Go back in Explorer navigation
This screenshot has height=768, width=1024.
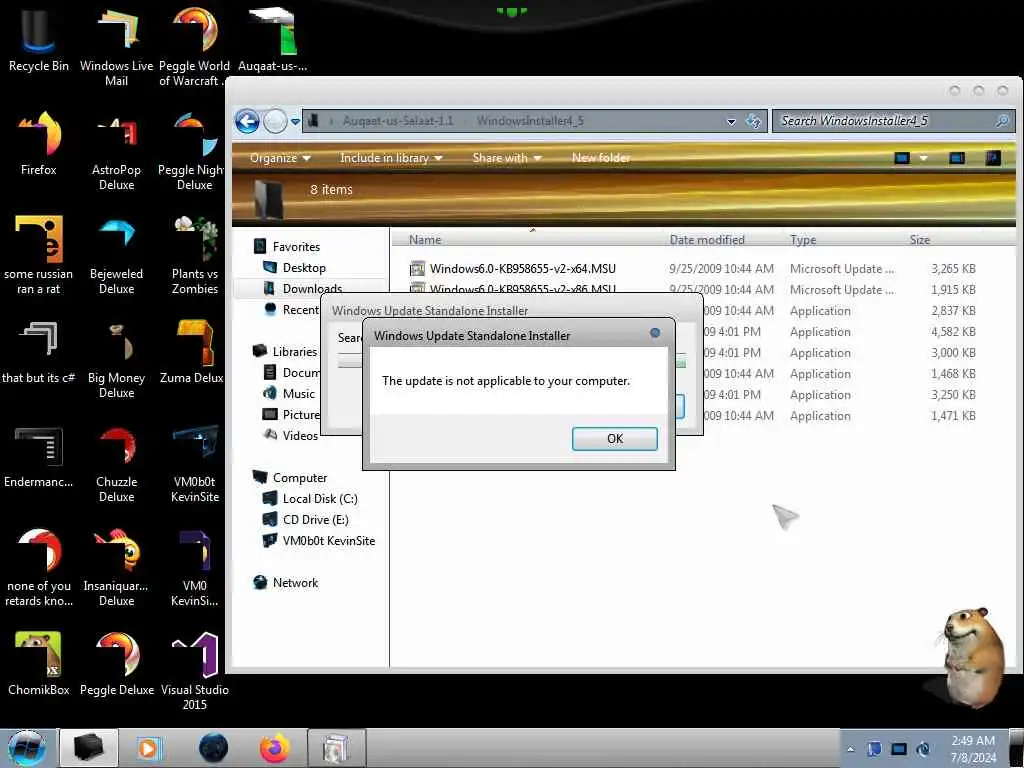(x=248, y=121)
